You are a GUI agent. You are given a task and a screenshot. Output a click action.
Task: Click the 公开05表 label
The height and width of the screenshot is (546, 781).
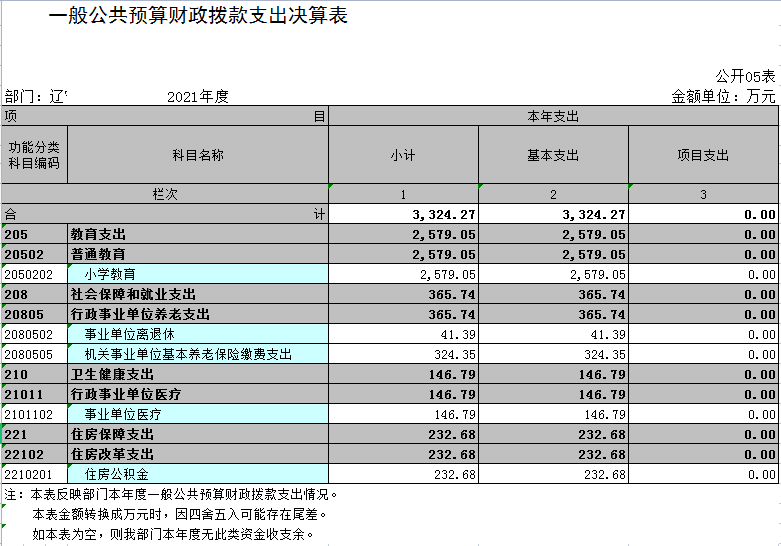tap(745, 76)
